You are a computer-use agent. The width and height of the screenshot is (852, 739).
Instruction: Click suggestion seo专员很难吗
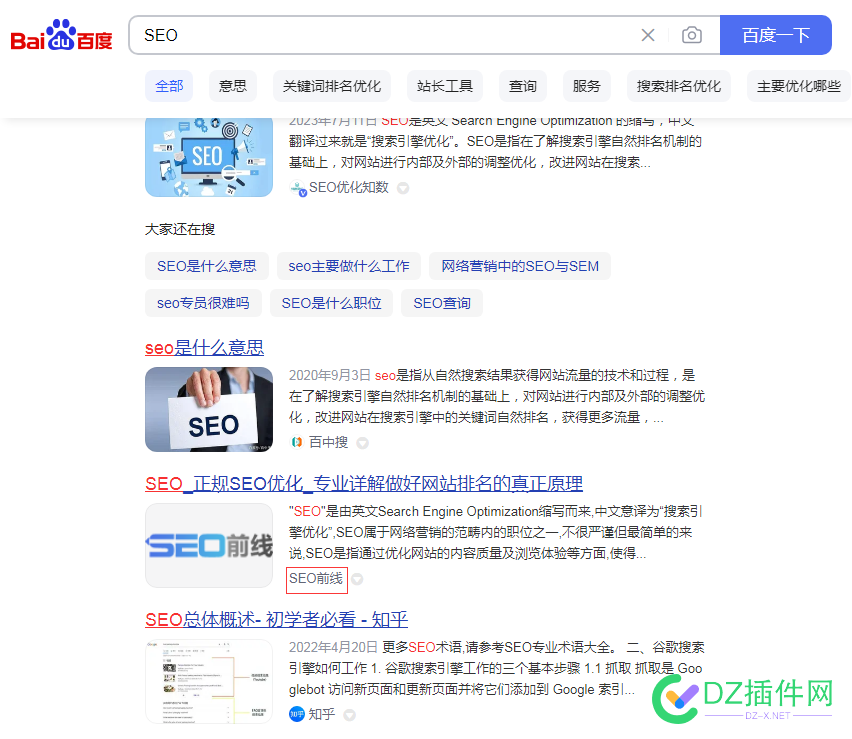pos(203,303)
